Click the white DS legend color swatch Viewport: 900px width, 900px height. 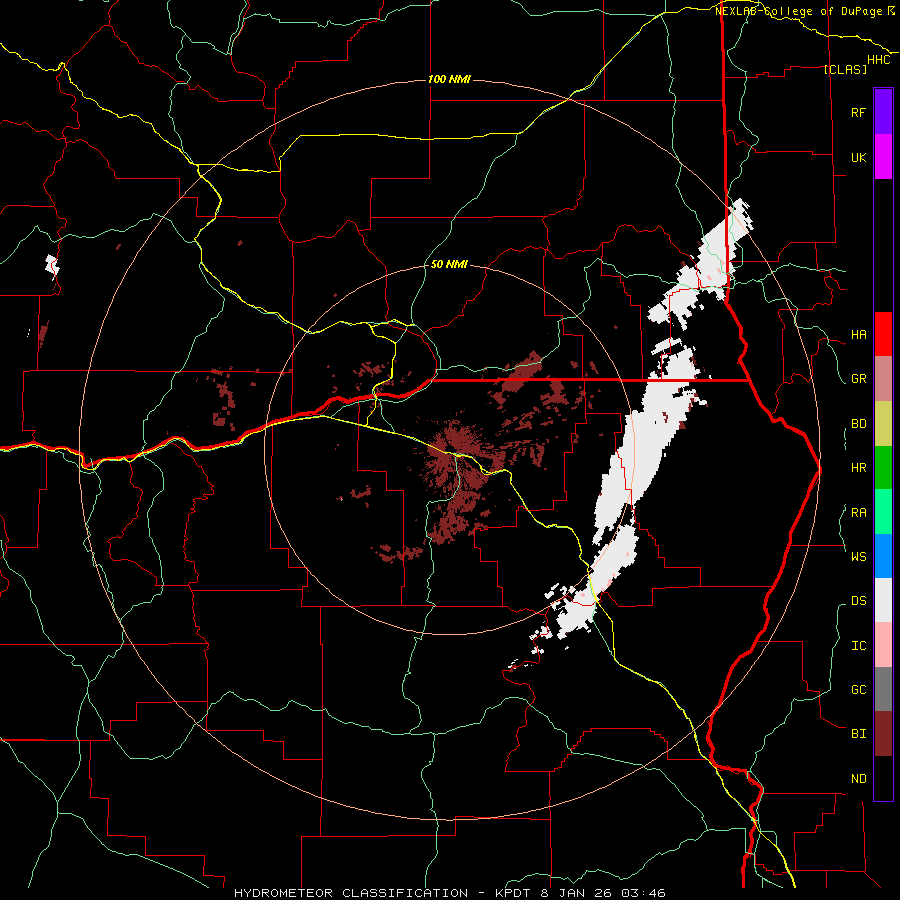(x=883, y=600)
